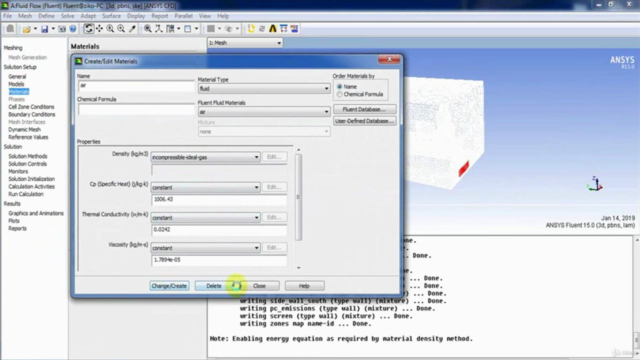Open the Fluent Fluid Materials dropdown
The image size is (640, 360).
click(x=264, y=111)
